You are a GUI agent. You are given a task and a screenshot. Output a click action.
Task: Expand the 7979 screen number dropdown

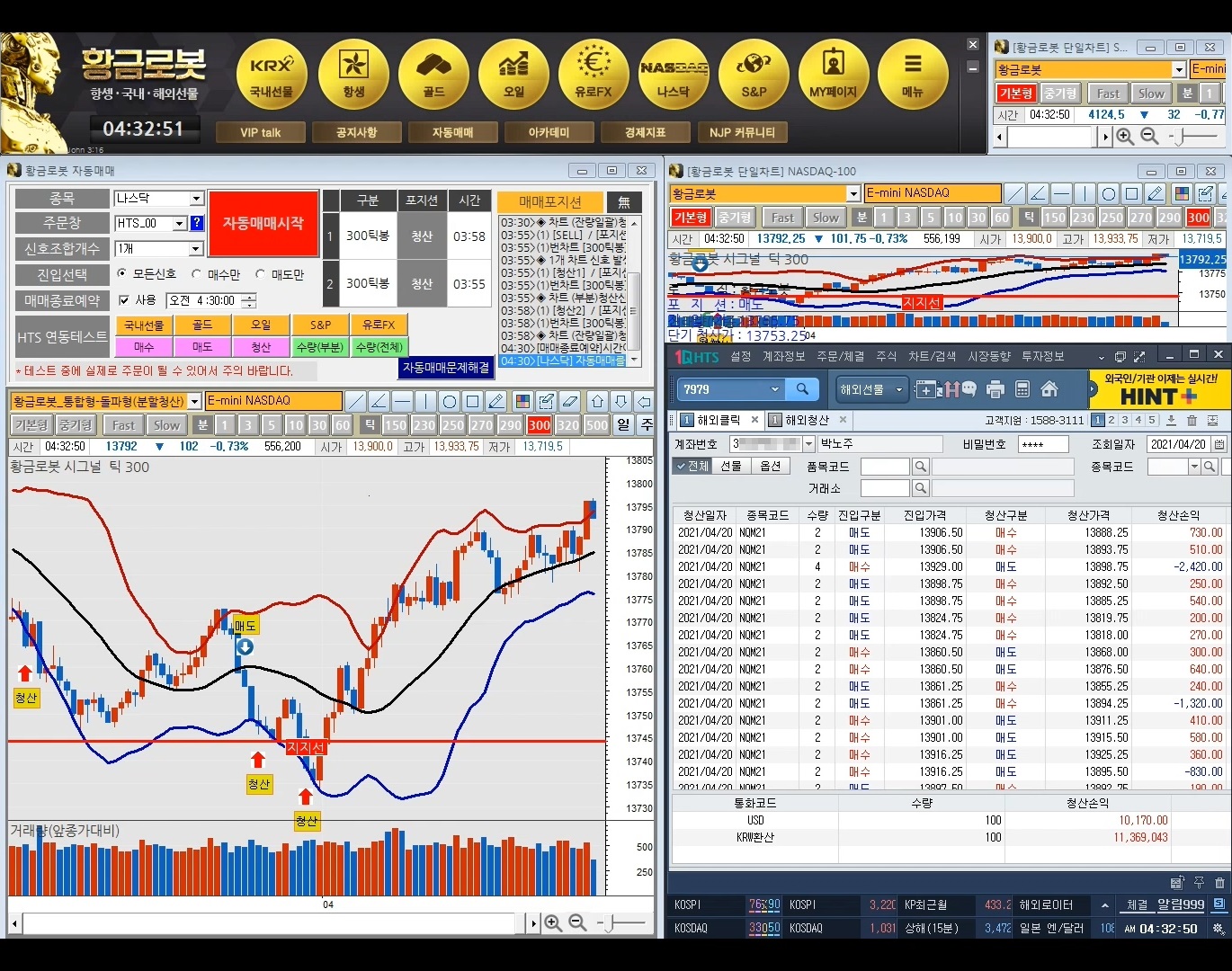coord(774,388)
